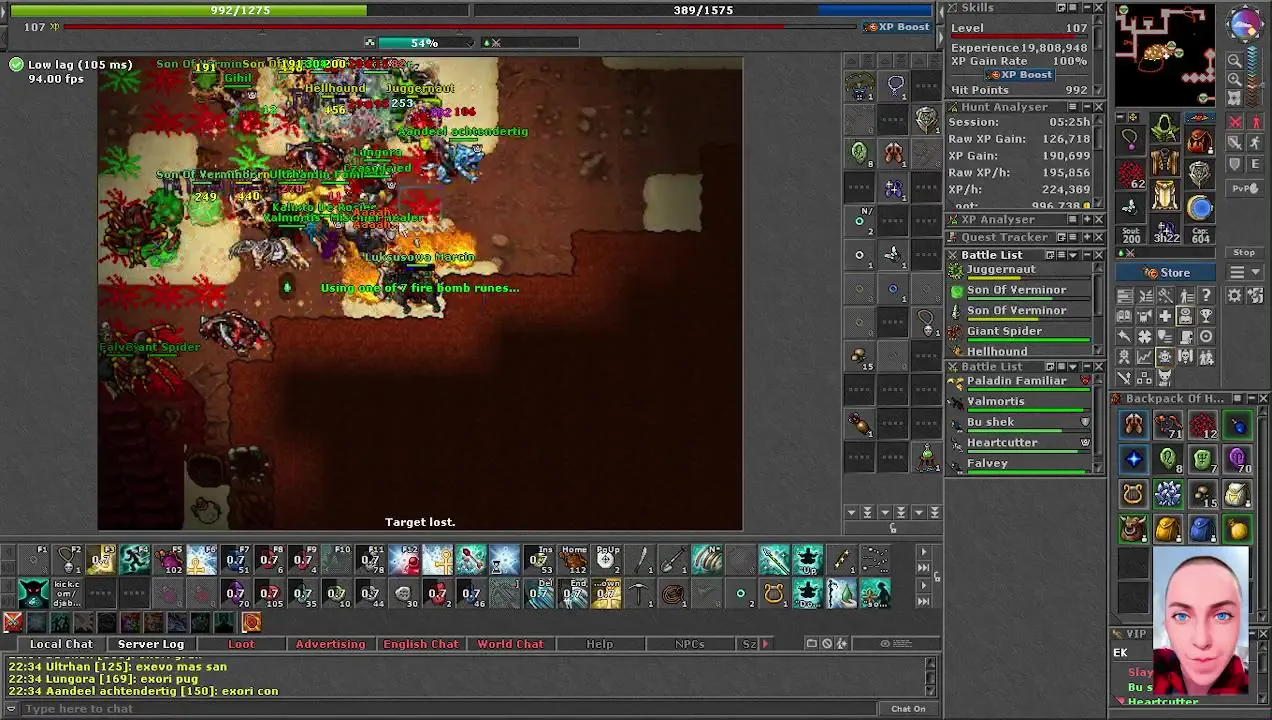
Task: Click the blue star item in Backpack
Action: pyautogui.click(x=1133, y=459)
